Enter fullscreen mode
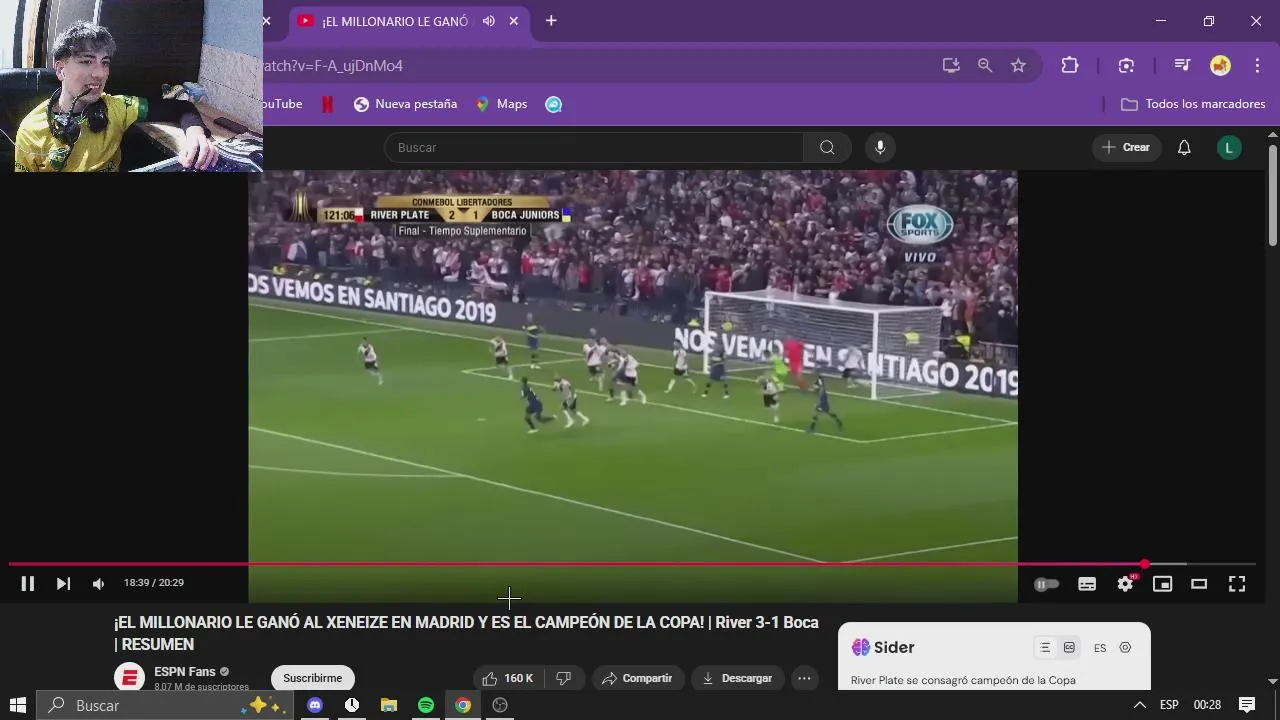 click(1237, 584)
